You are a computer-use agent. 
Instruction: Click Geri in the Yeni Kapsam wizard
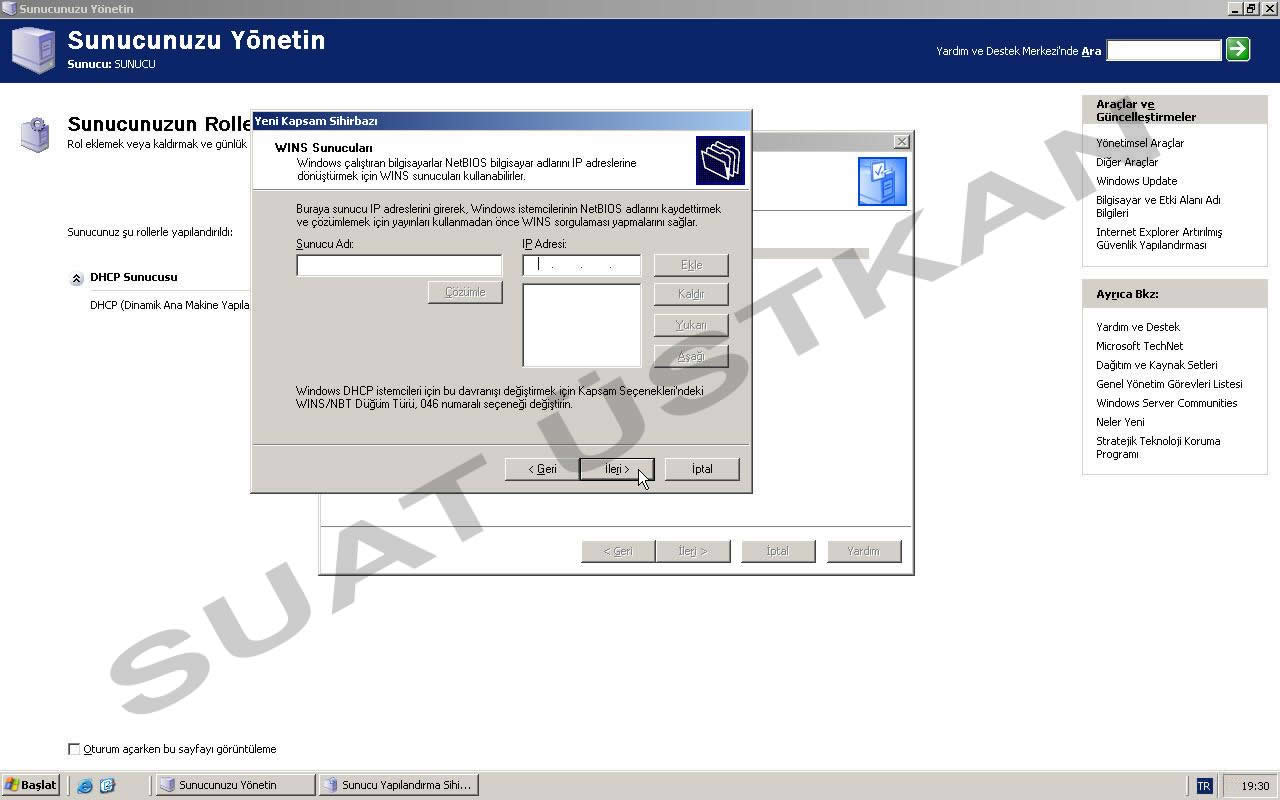[x=542, y=469]
